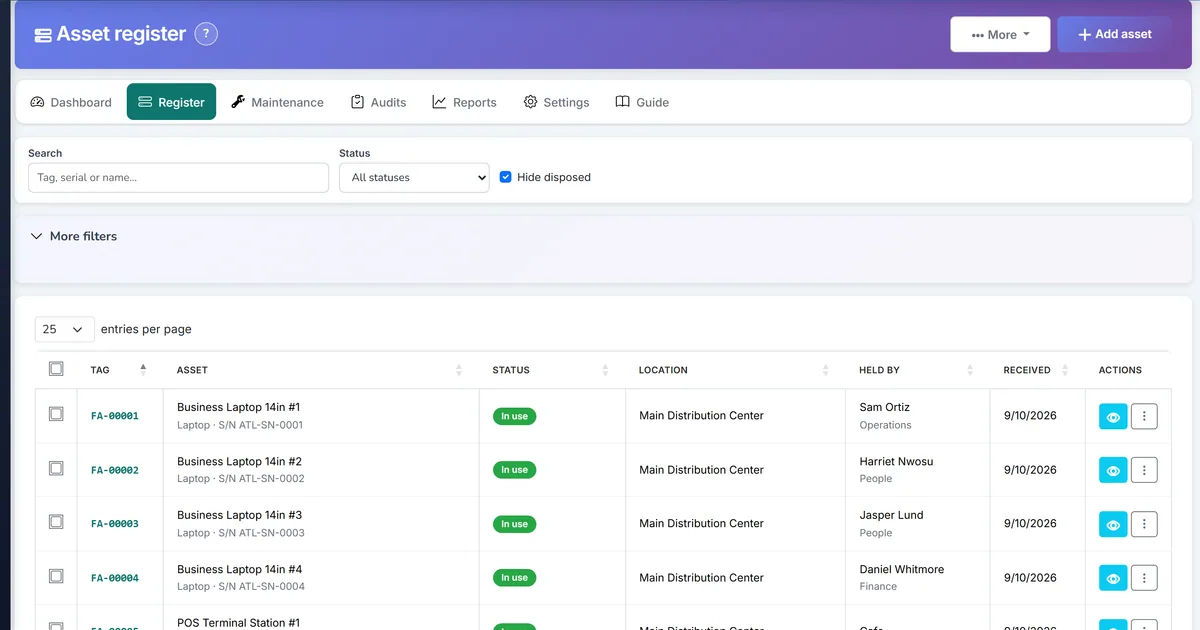Sort by the Asset column arrows
1200x630 pixels.
(x=459, y=370)
